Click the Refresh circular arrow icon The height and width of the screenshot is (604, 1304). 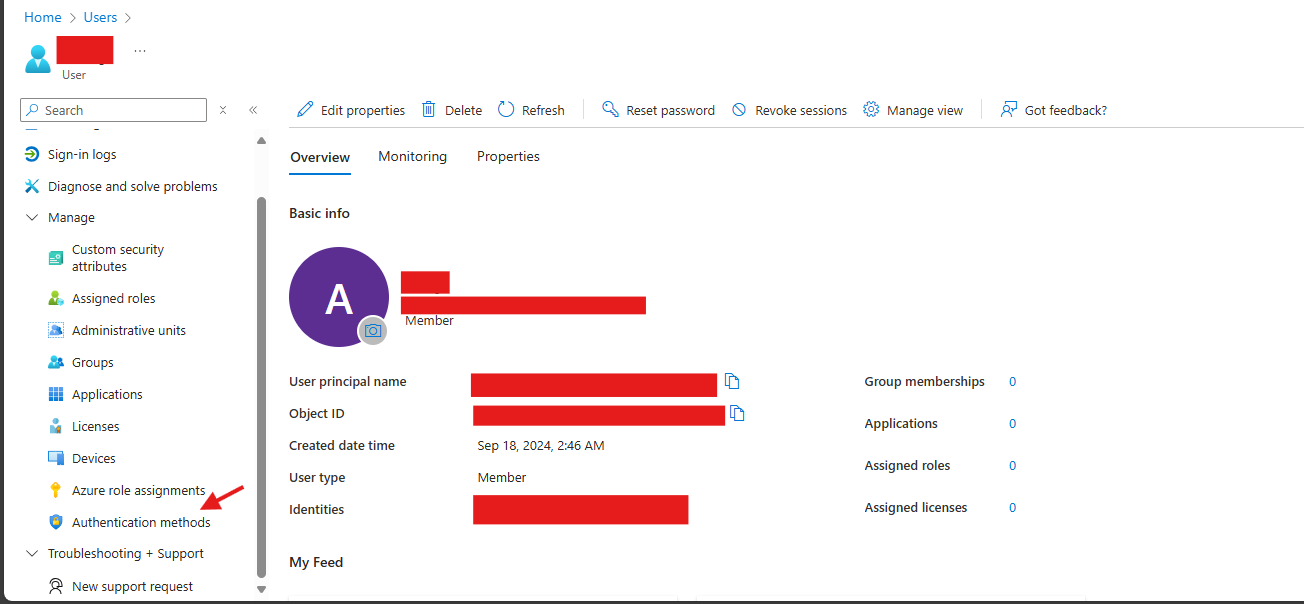pos(506,110)
